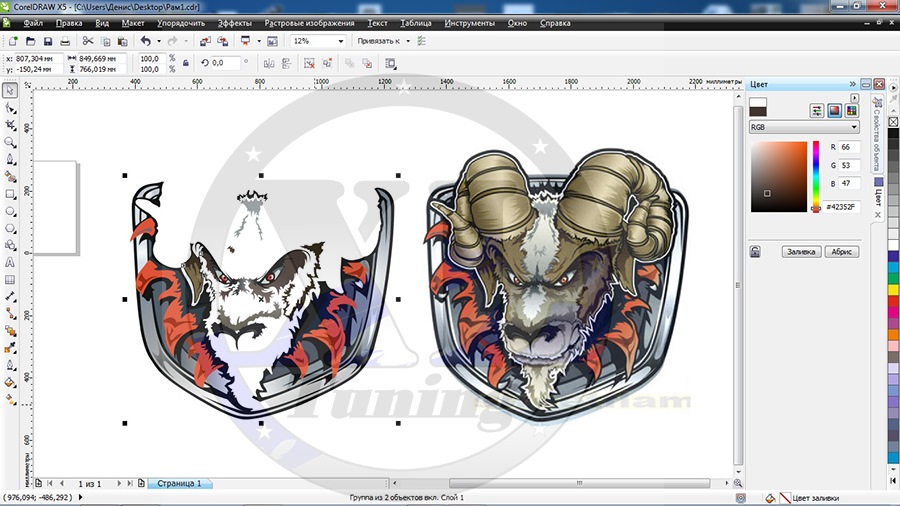Image resolution: width=900 pixels, height=506 pixels.
Task: Switch to the Страница 1 page tab
Action: coord(179,484)
